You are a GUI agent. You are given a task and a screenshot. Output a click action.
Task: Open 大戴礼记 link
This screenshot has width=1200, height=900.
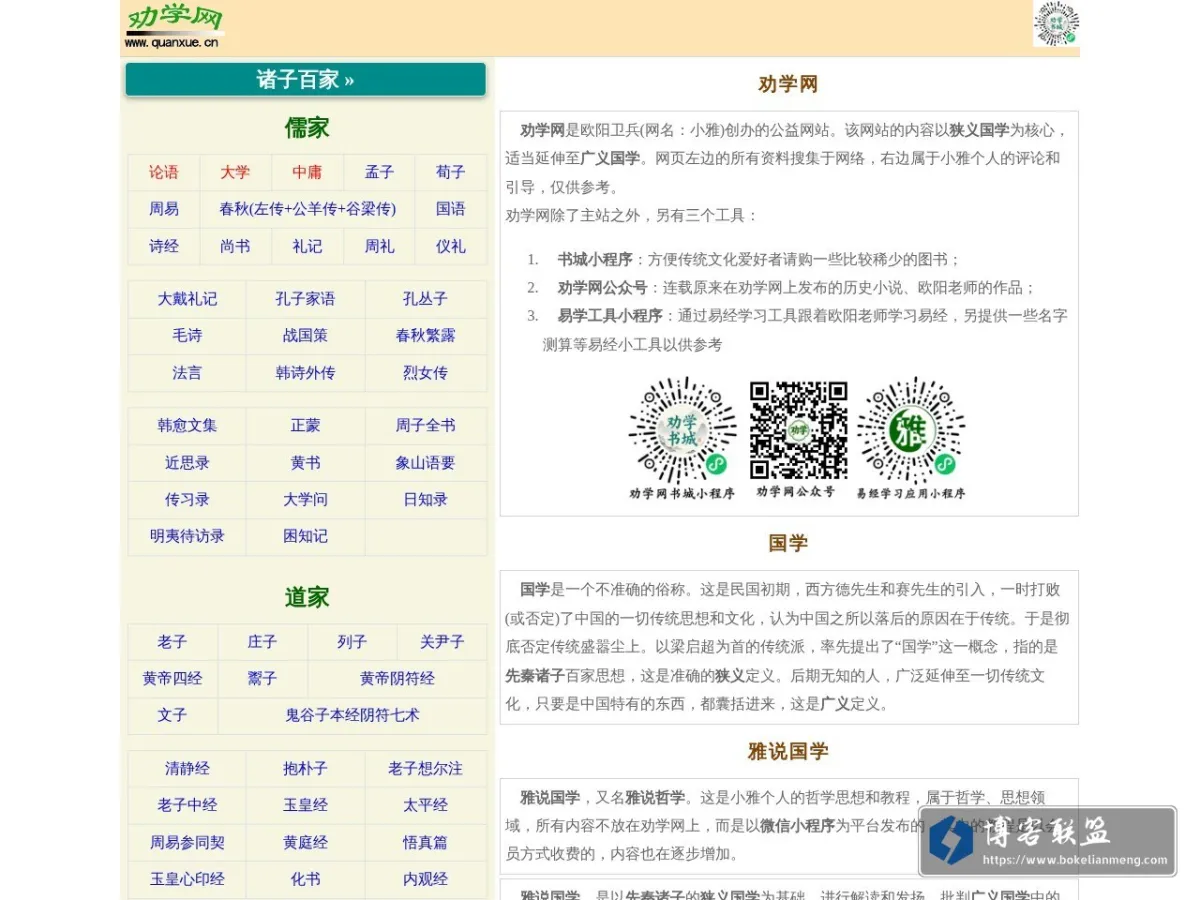pyautogui.click(x=187, y=299)
